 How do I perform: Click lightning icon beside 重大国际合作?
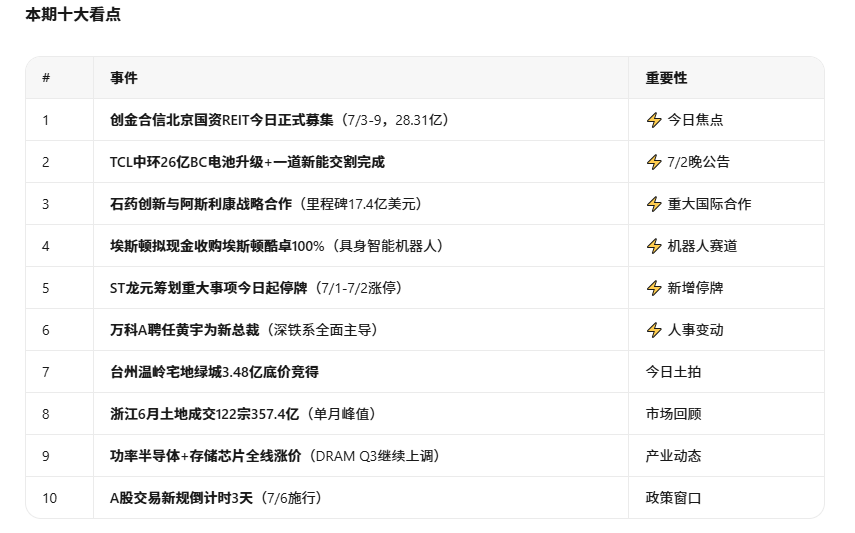pyautogui.click(x=654, y=204)
